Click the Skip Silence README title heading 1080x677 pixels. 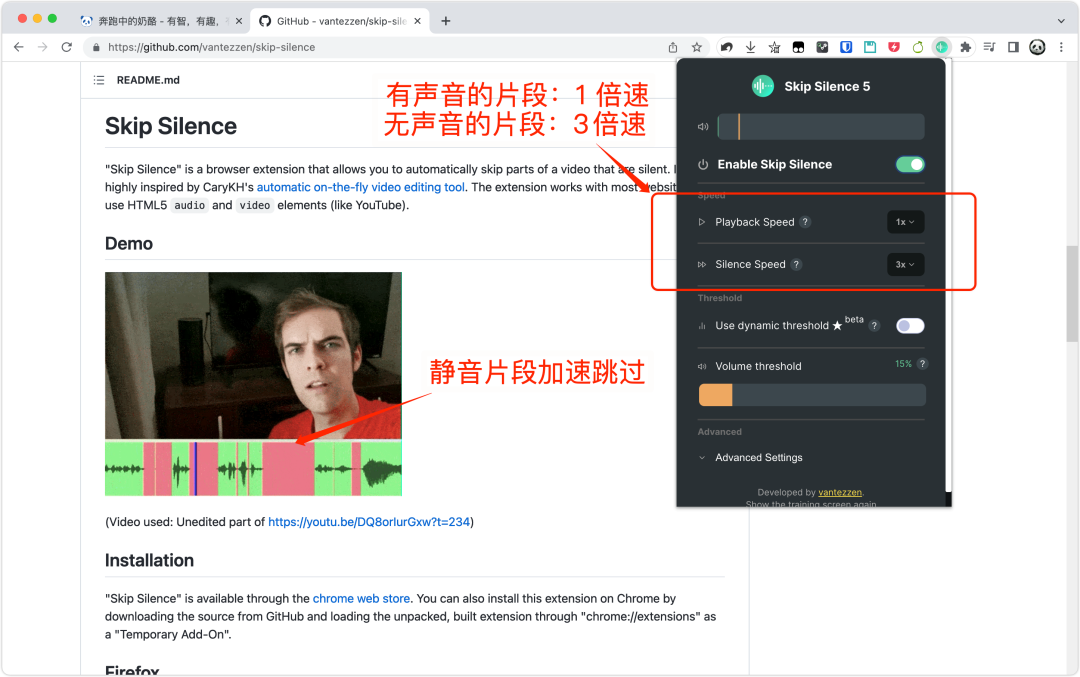[171, 126]
